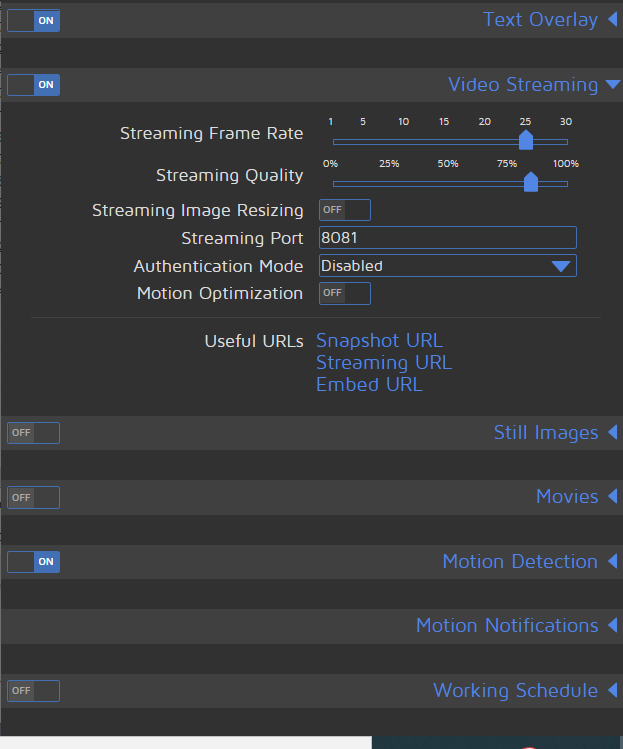Enable Streaming Image Resizing

[x=344, y=210]
